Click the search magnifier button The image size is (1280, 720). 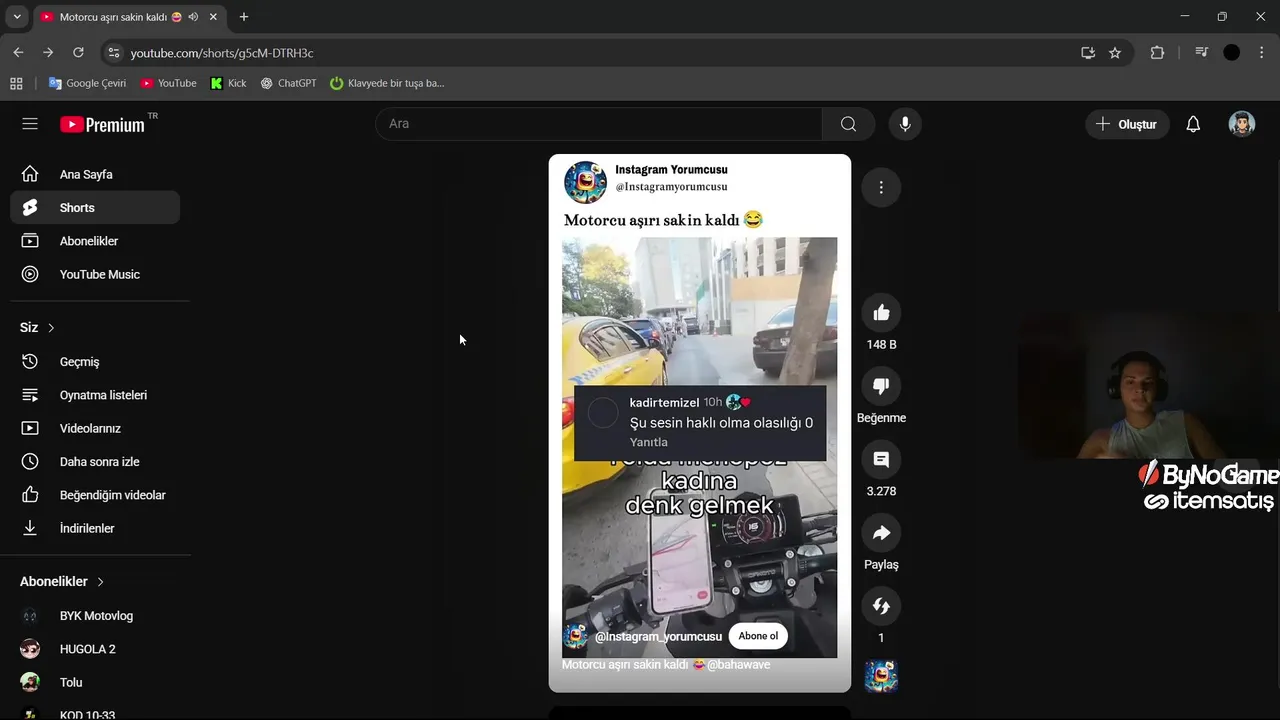click(848, 124)
